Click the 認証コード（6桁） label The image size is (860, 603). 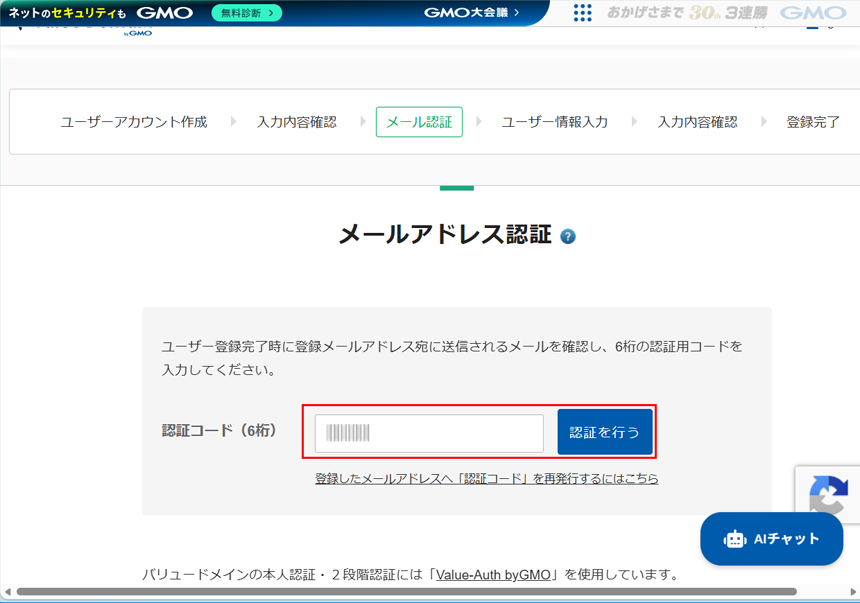(219, 430)
